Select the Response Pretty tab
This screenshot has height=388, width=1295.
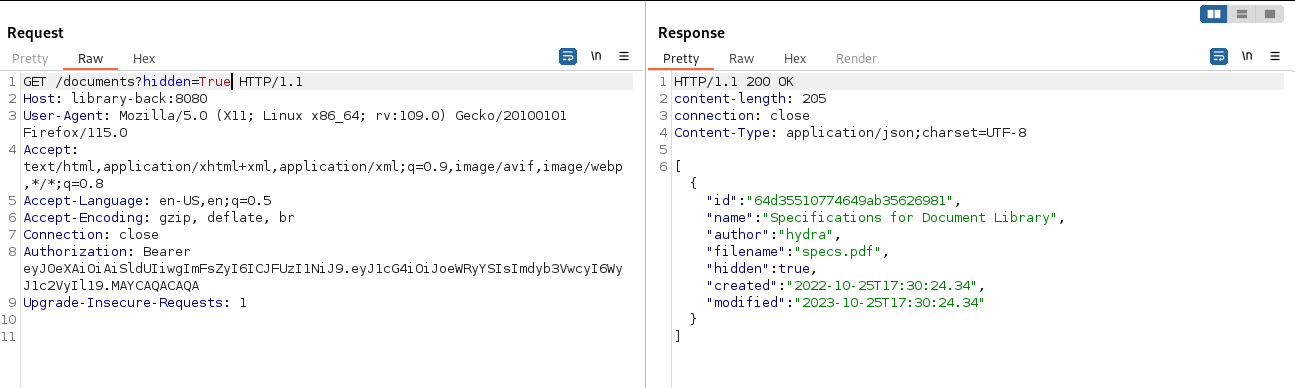click(681, 59)
